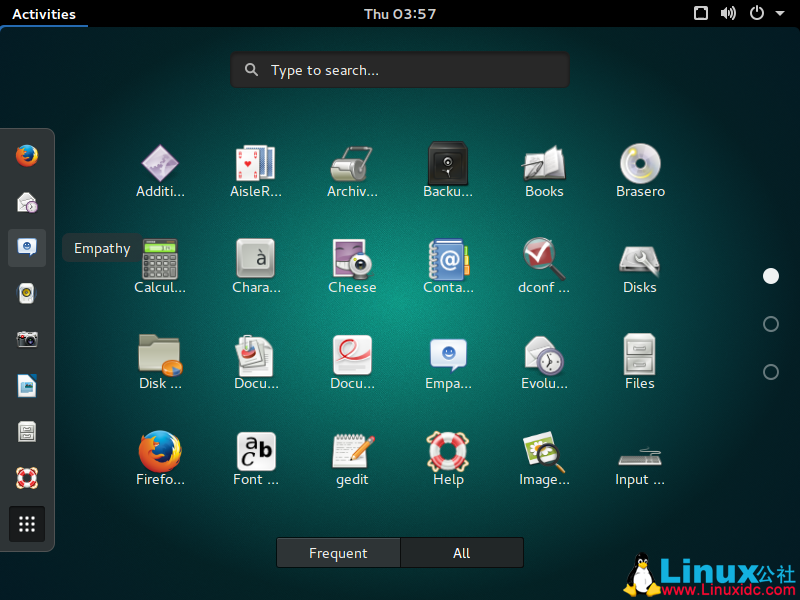Open Docu... icon with red pie chart

[x=255, y=356]
